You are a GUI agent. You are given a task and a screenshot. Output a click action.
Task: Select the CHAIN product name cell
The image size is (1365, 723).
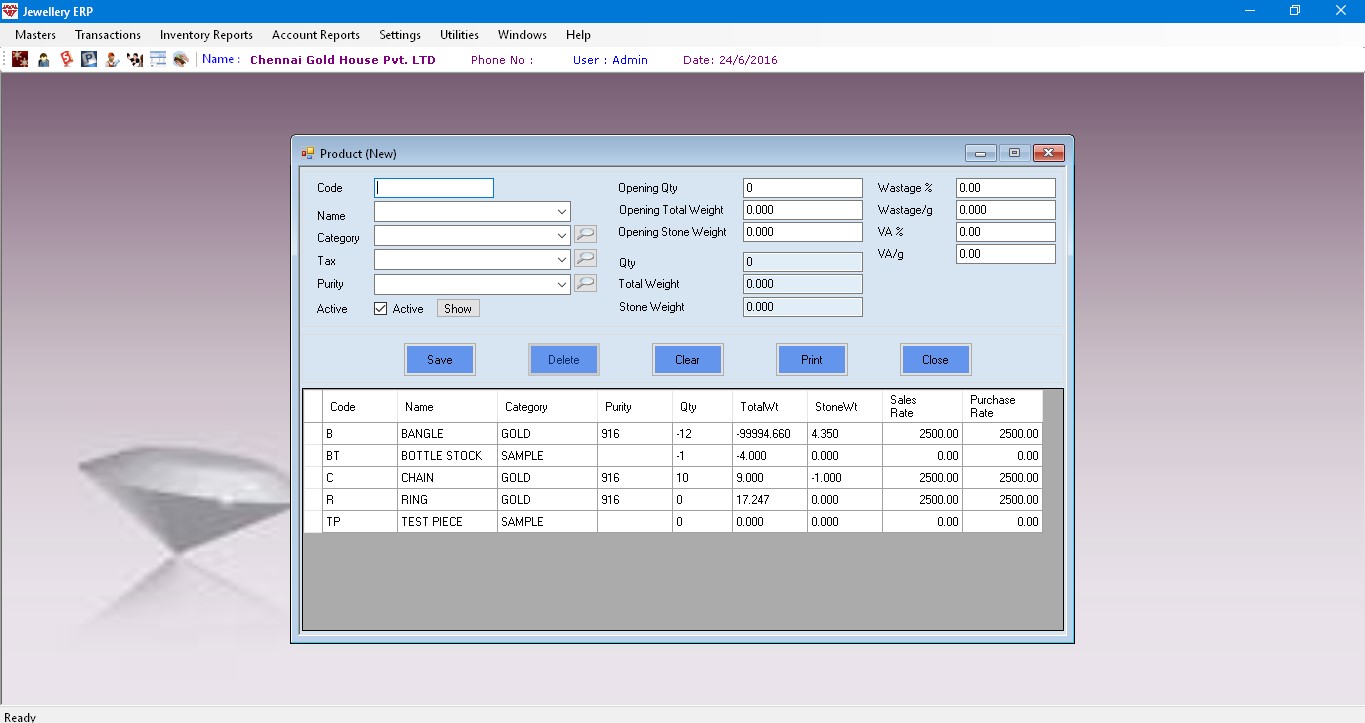pos(447,478)
